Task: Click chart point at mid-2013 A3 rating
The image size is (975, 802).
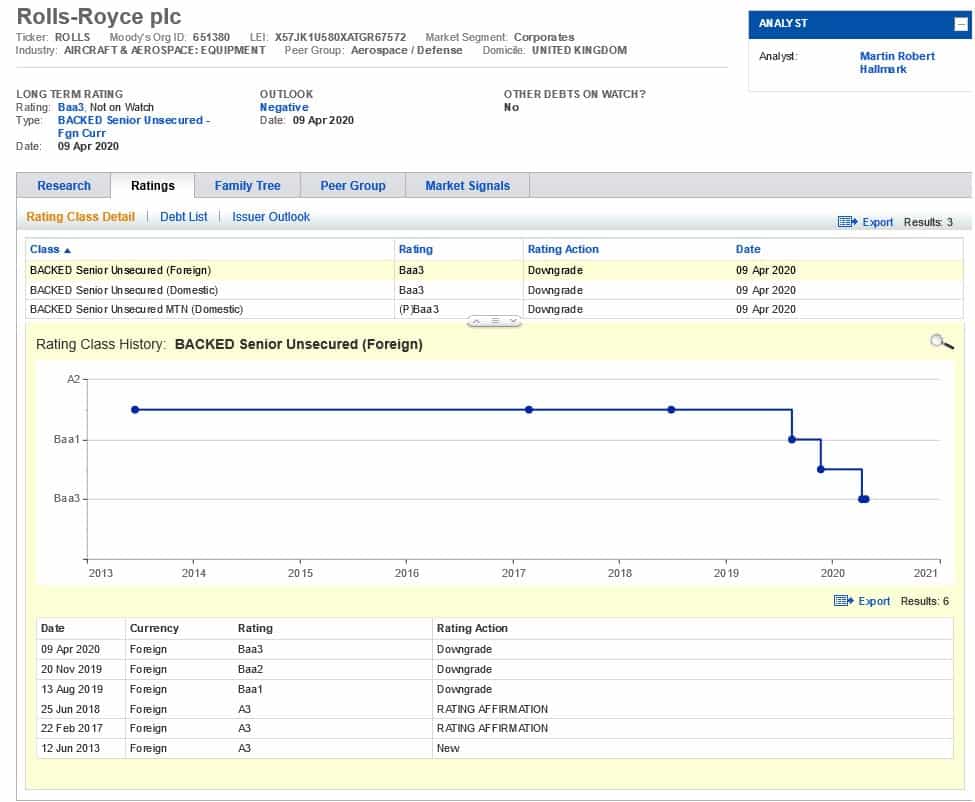Action: tap(135, 410)
